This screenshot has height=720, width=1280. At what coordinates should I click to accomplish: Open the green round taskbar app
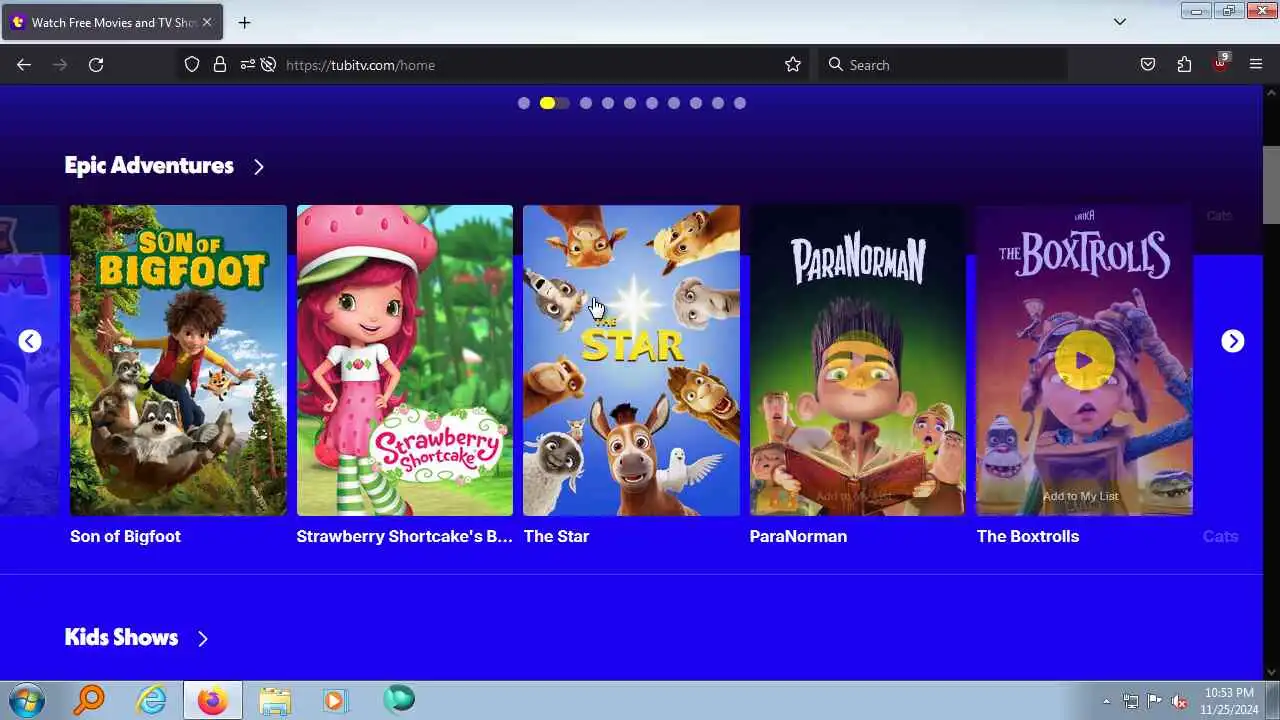point(399,700)
